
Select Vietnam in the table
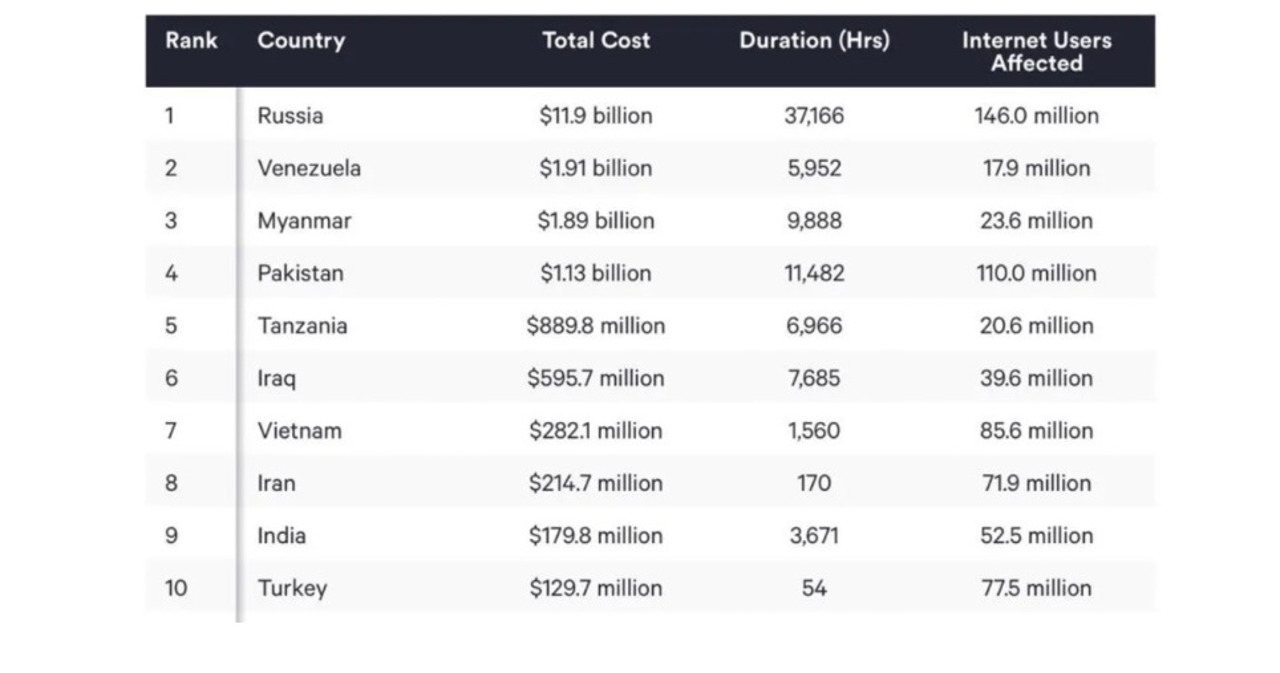299,431
